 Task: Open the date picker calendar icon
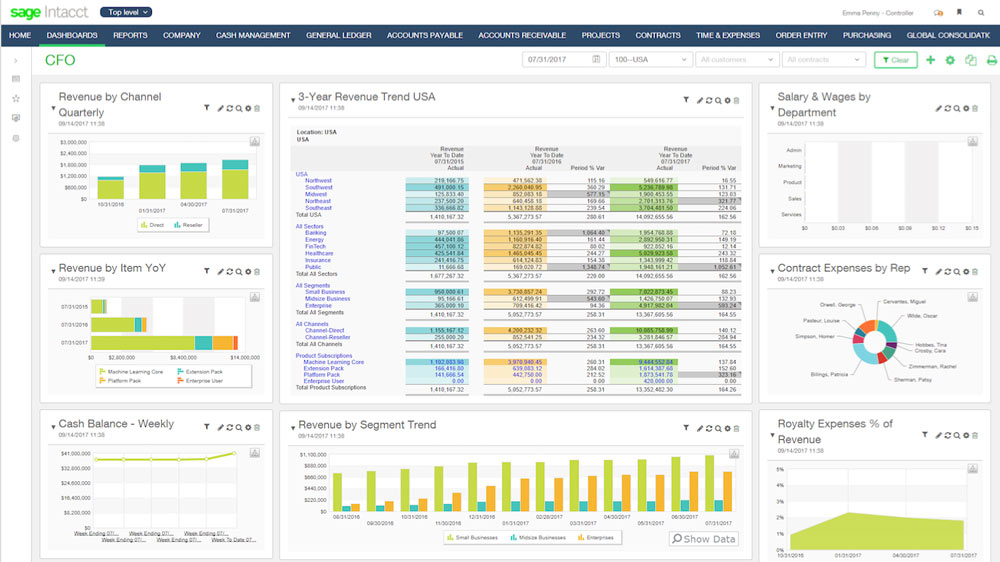coord(596,59)
